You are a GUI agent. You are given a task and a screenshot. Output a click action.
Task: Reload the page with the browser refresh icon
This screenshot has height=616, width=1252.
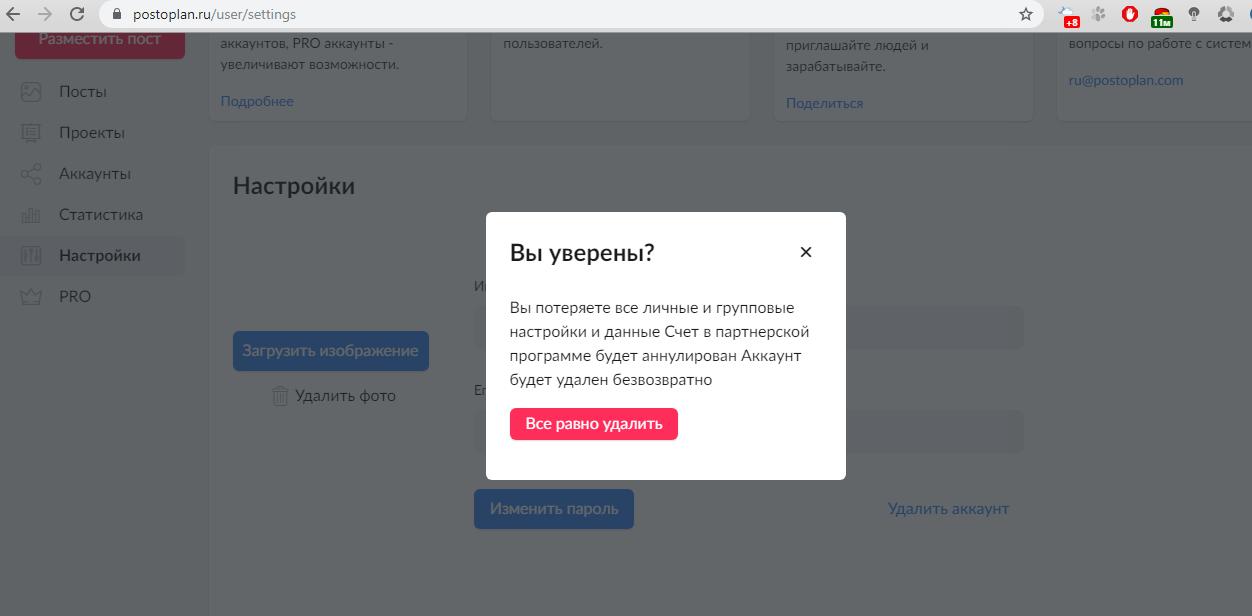[x=77, y=14]
